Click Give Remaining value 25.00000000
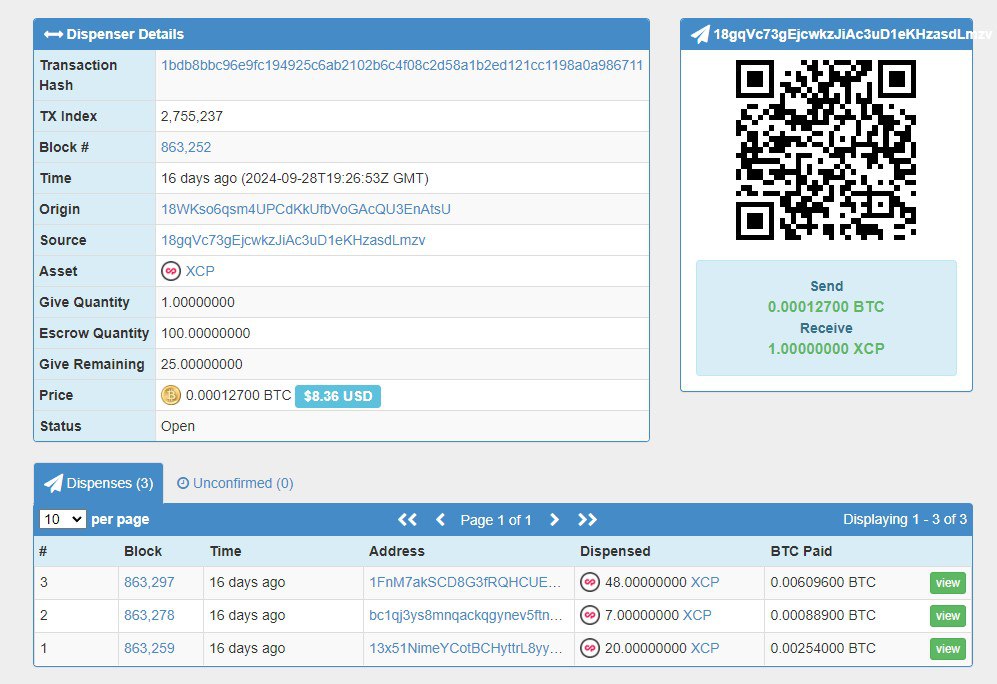This screenshot has height=684, width=997. tap(202, 365)
